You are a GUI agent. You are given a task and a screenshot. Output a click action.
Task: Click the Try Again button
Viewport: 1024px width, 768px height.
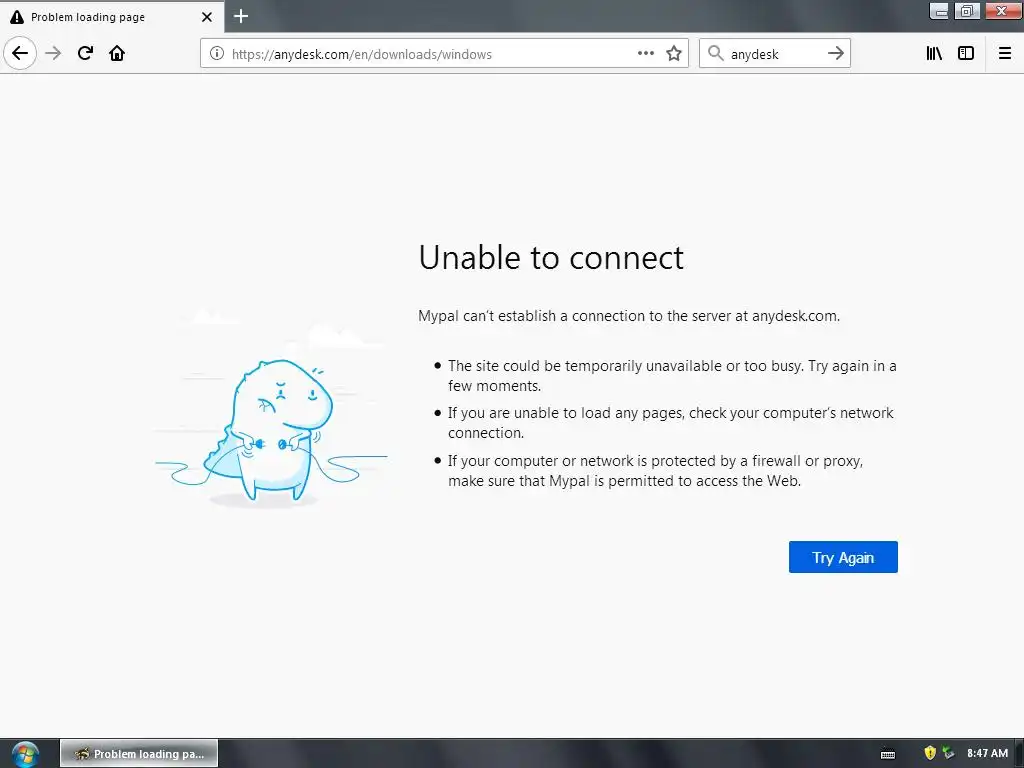click(843, 557)
